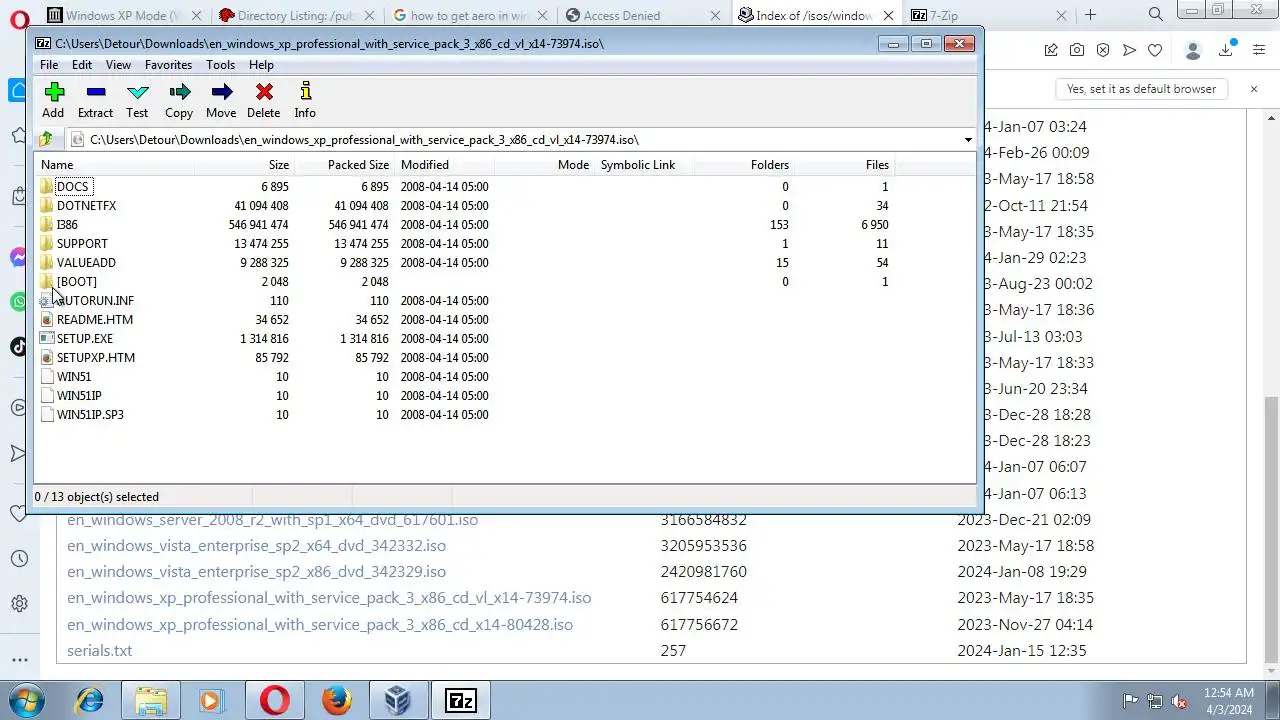1280x720 pixels.
Task: Open en_windows_vista_enterprise_sp2_x64_dvd_342332.iso link
Action: pos(256,546)
